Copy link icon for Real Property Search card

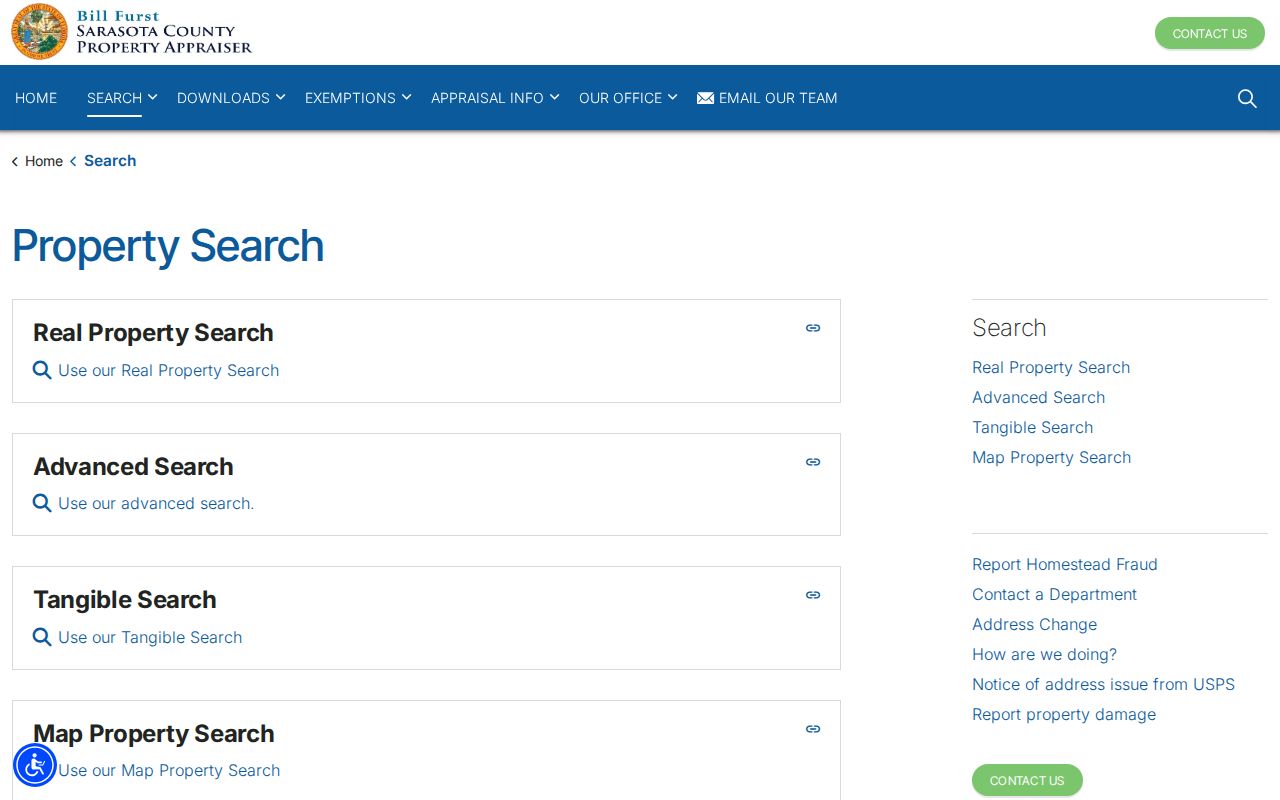813,328
